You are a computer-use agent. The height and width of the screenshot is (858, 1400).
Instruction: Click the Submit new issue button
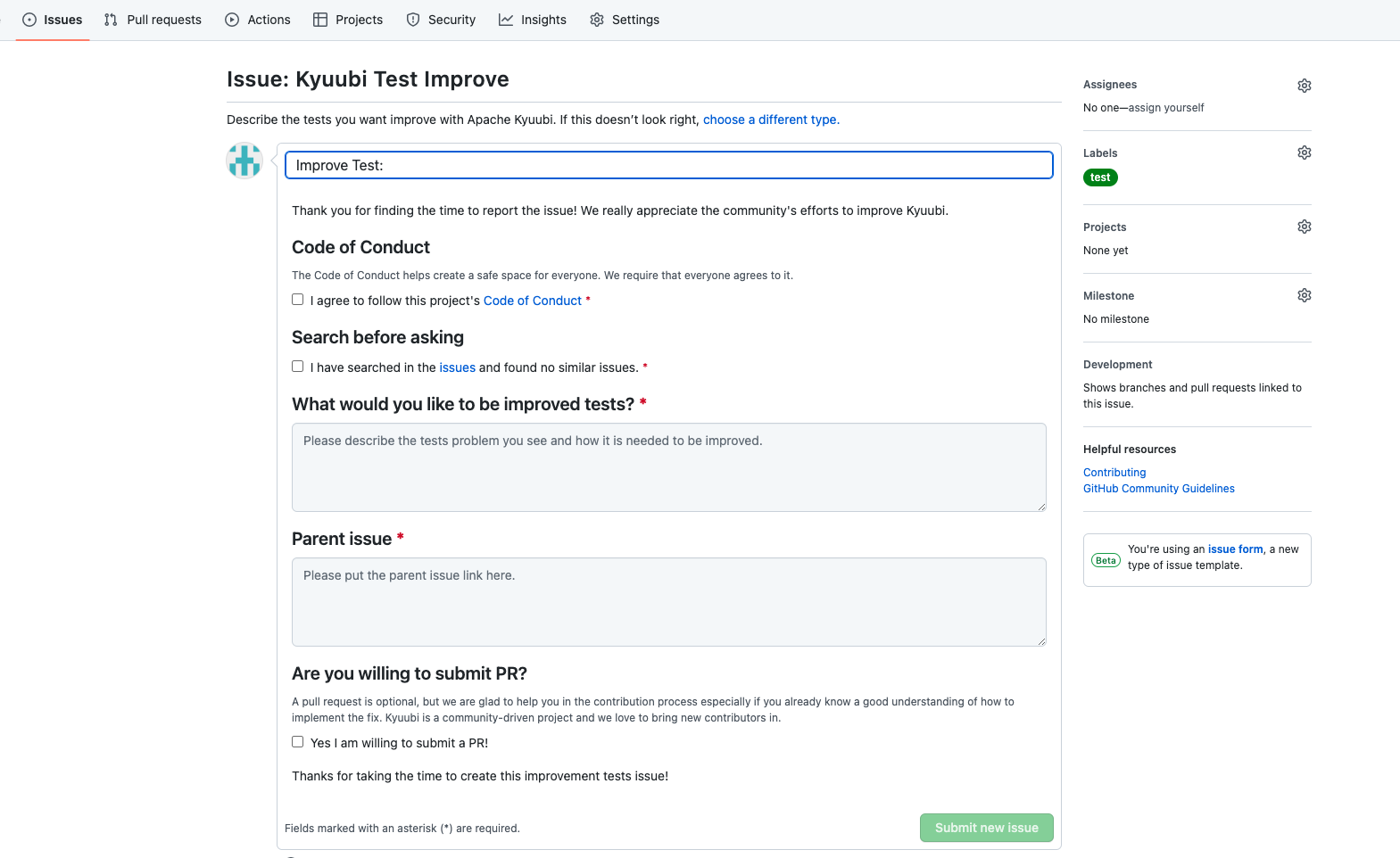tap(987, 828)
